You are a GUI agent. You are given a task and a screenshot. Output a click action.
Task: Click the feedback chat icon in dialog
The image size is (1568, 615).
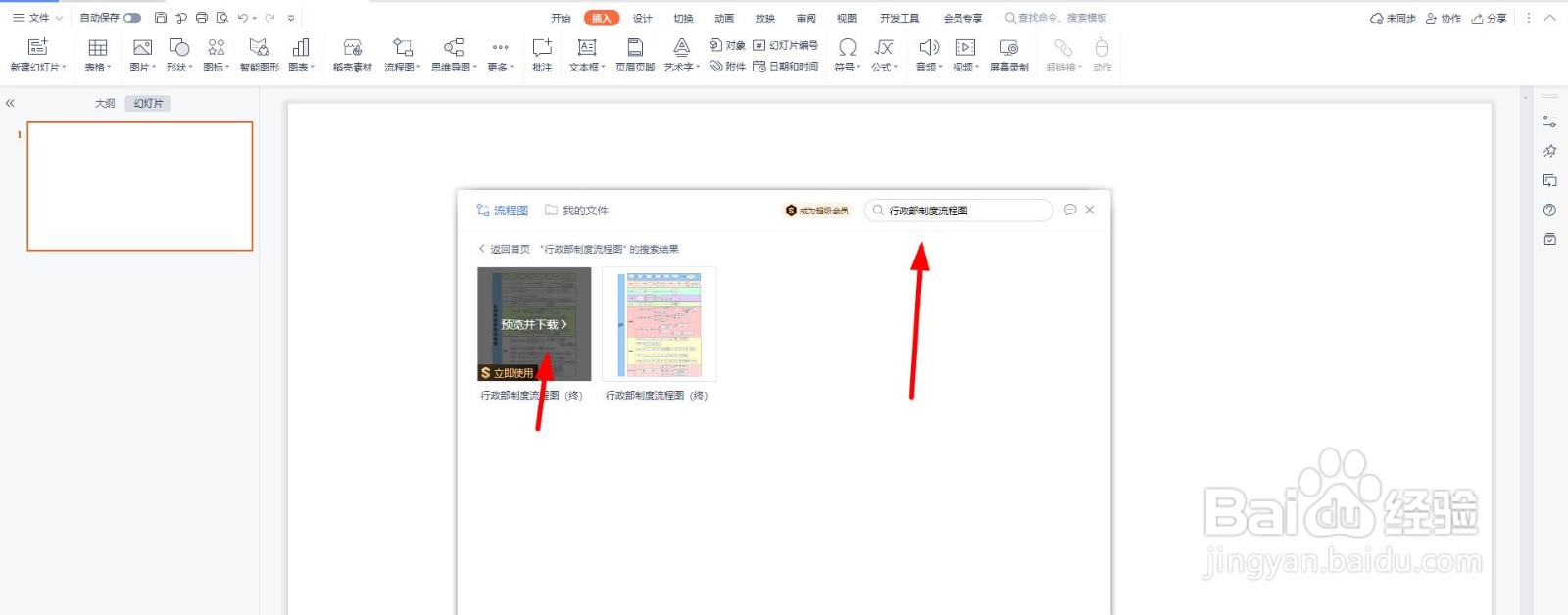coord(1070,210)
